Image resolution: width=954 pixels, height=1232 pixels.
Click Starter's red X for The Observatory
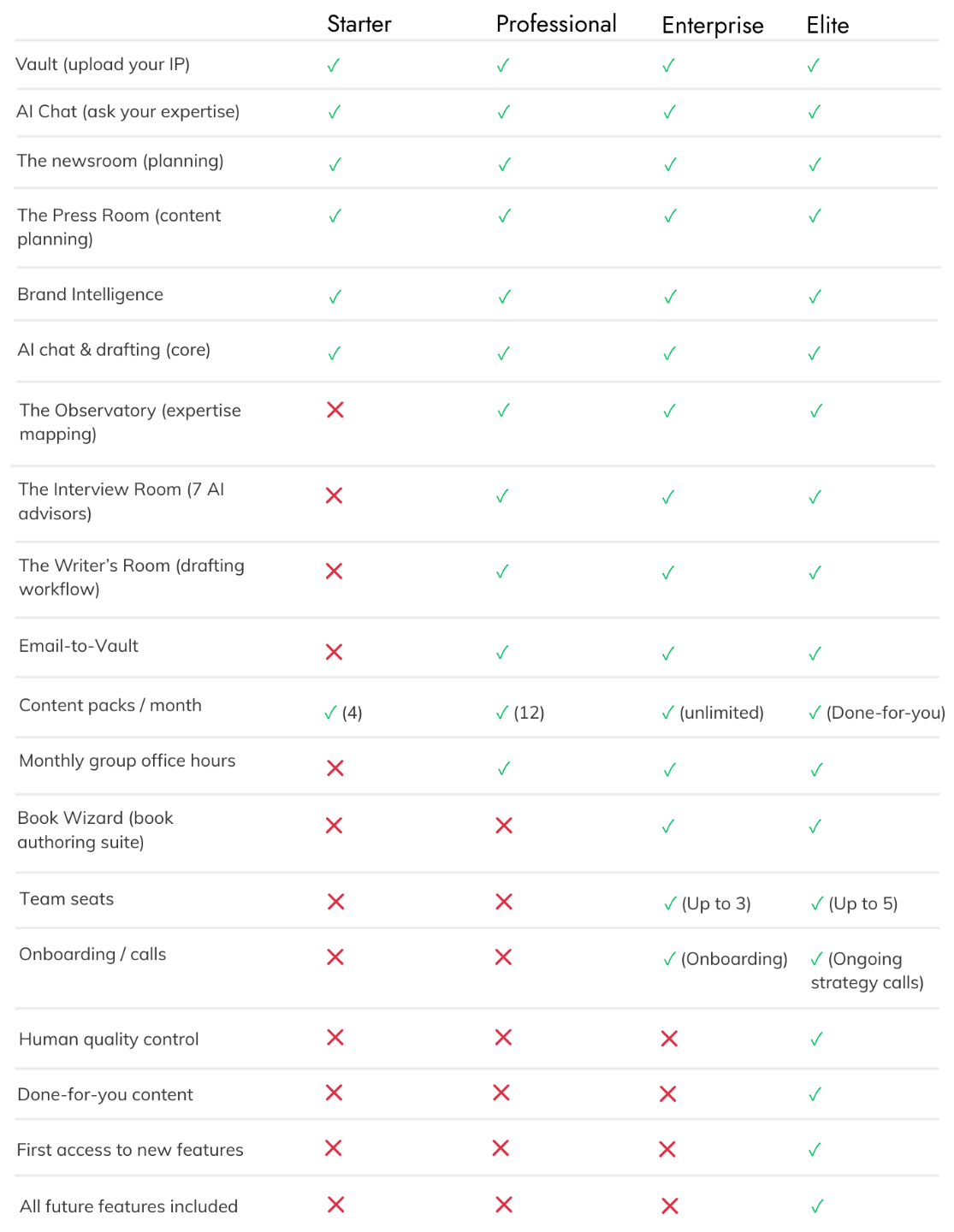click(335, 410)
